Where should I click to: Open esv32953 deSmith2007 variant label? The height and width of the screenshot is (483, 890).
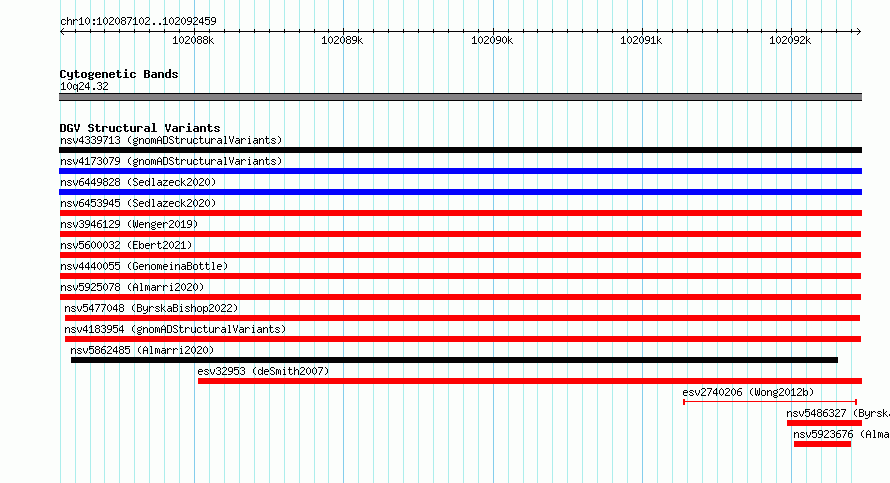click(x=263, y=371)
